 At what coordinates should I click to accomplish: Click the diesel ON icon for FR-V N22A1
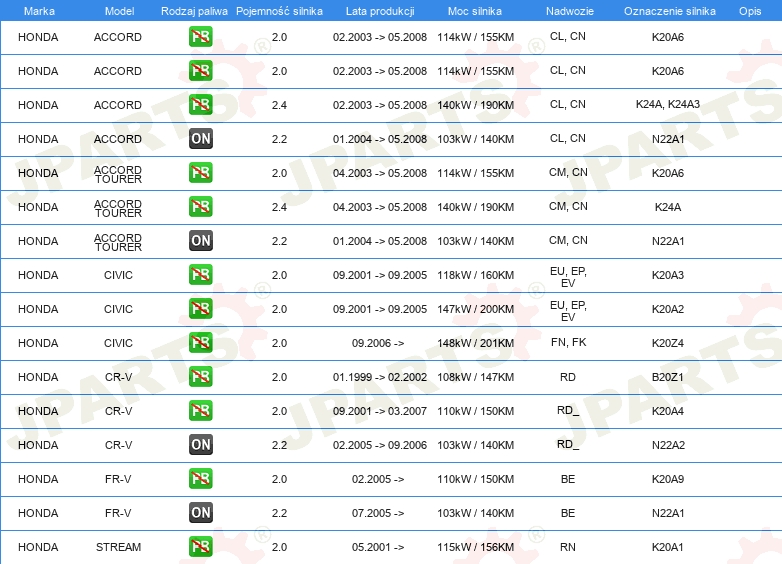201,512
